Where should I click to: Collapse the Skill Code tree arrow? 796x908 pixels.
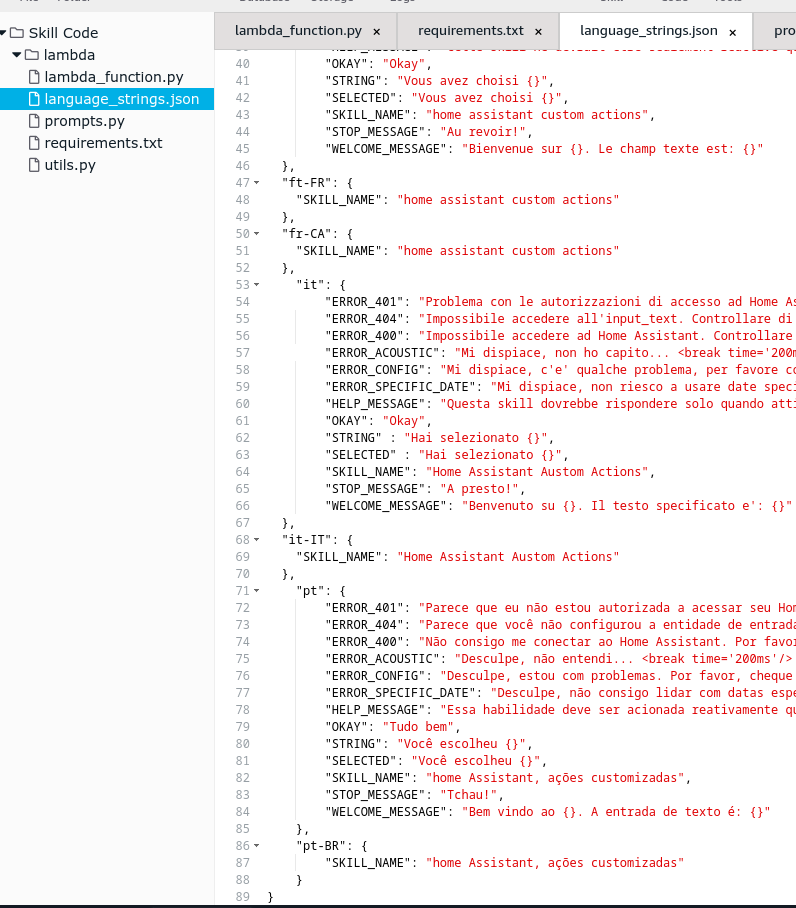4,33
